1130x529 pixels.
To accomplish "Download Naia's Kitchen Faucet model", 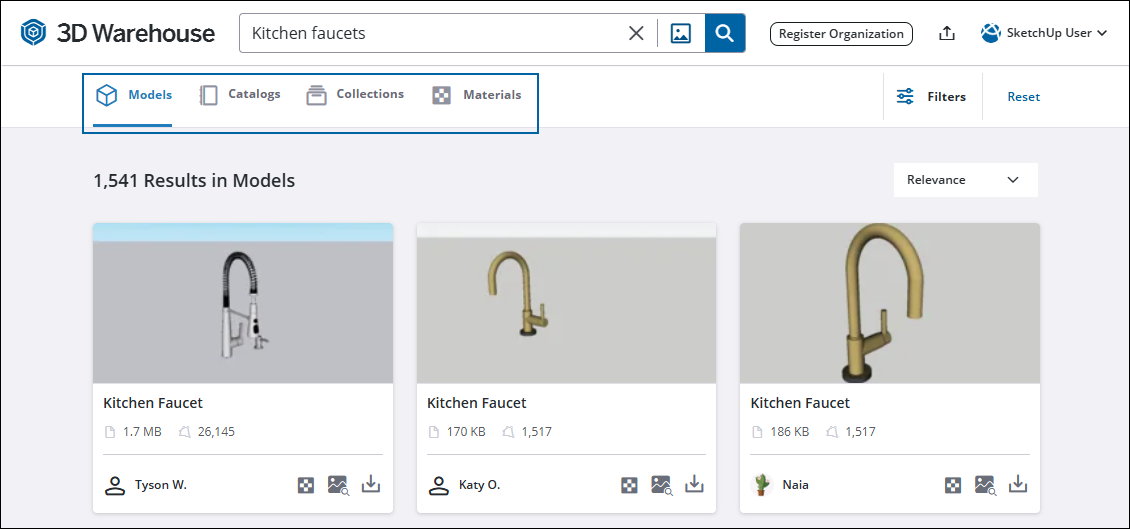I will [1018, 484].
